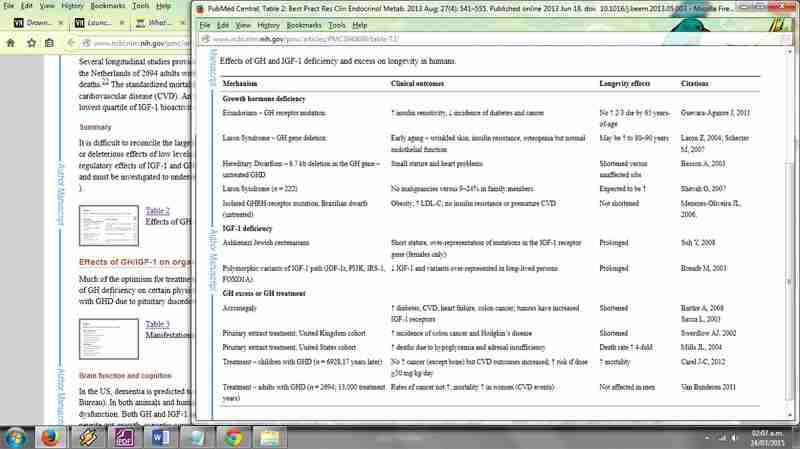Click the Citations column header
The image size is (800, 449).
click(694, 83)
